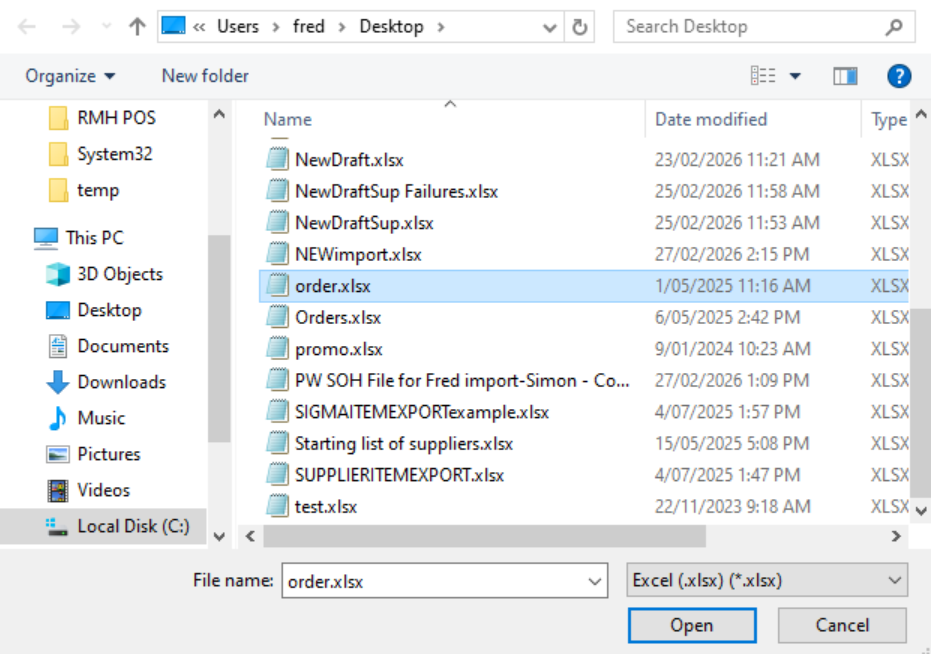The image size is (931, 654).
Task: Select the test.xlsx file icon
Action: pyautogui.click(x=276, y=507)
